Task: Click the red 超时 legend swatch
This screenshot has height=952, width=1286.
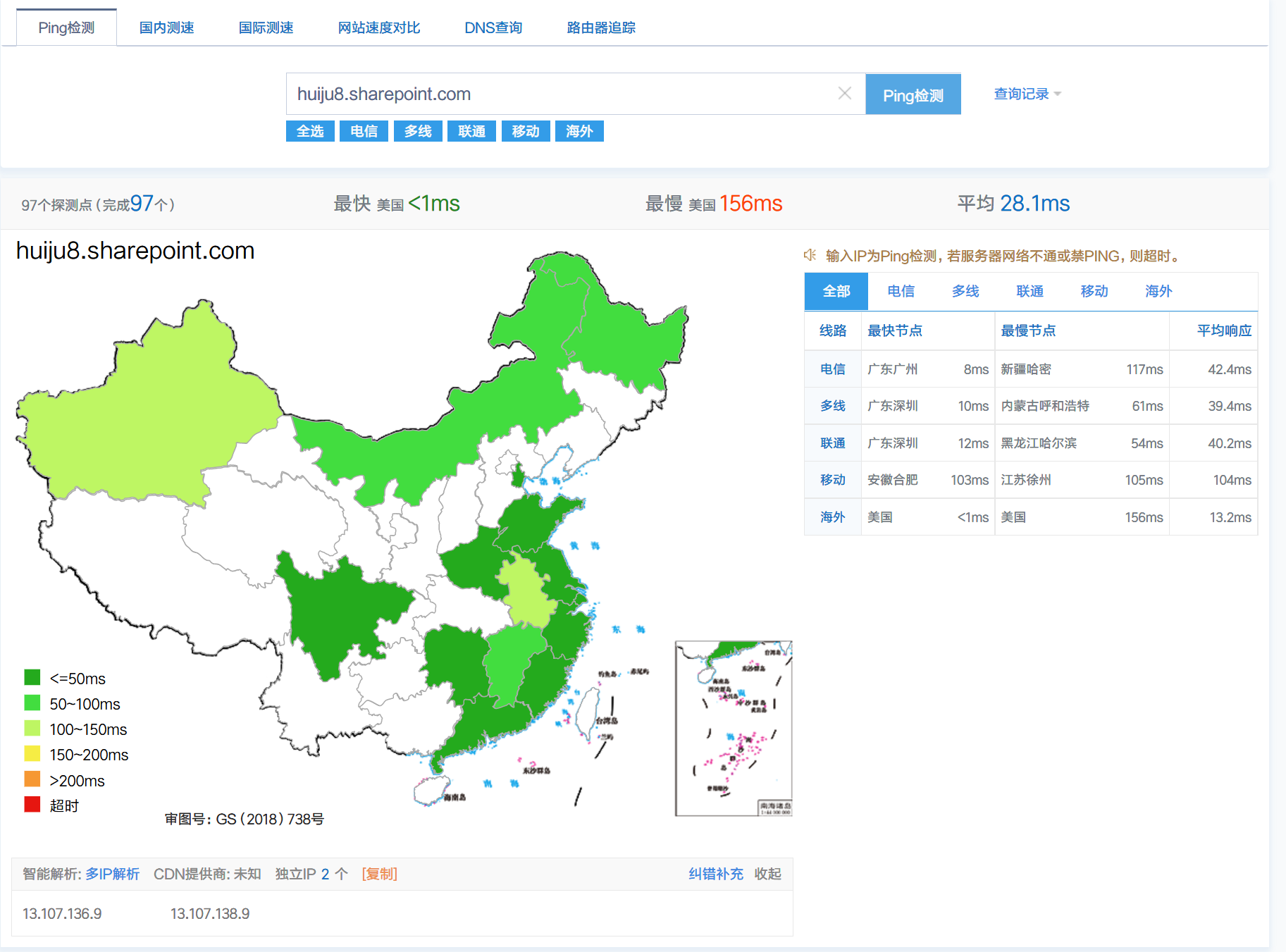Action: [x=32, y=805]
